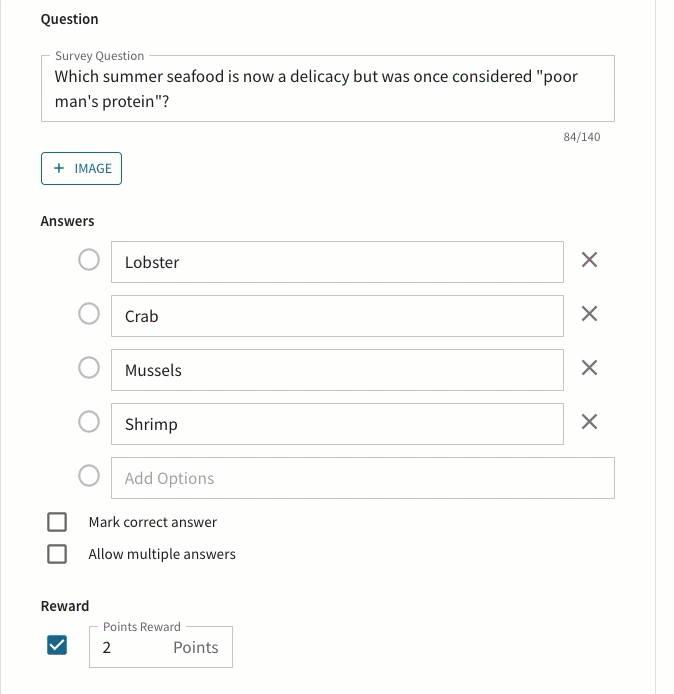Choose the Mussels radio button
This screenshot has width=674, height=694.
(89, 368)
